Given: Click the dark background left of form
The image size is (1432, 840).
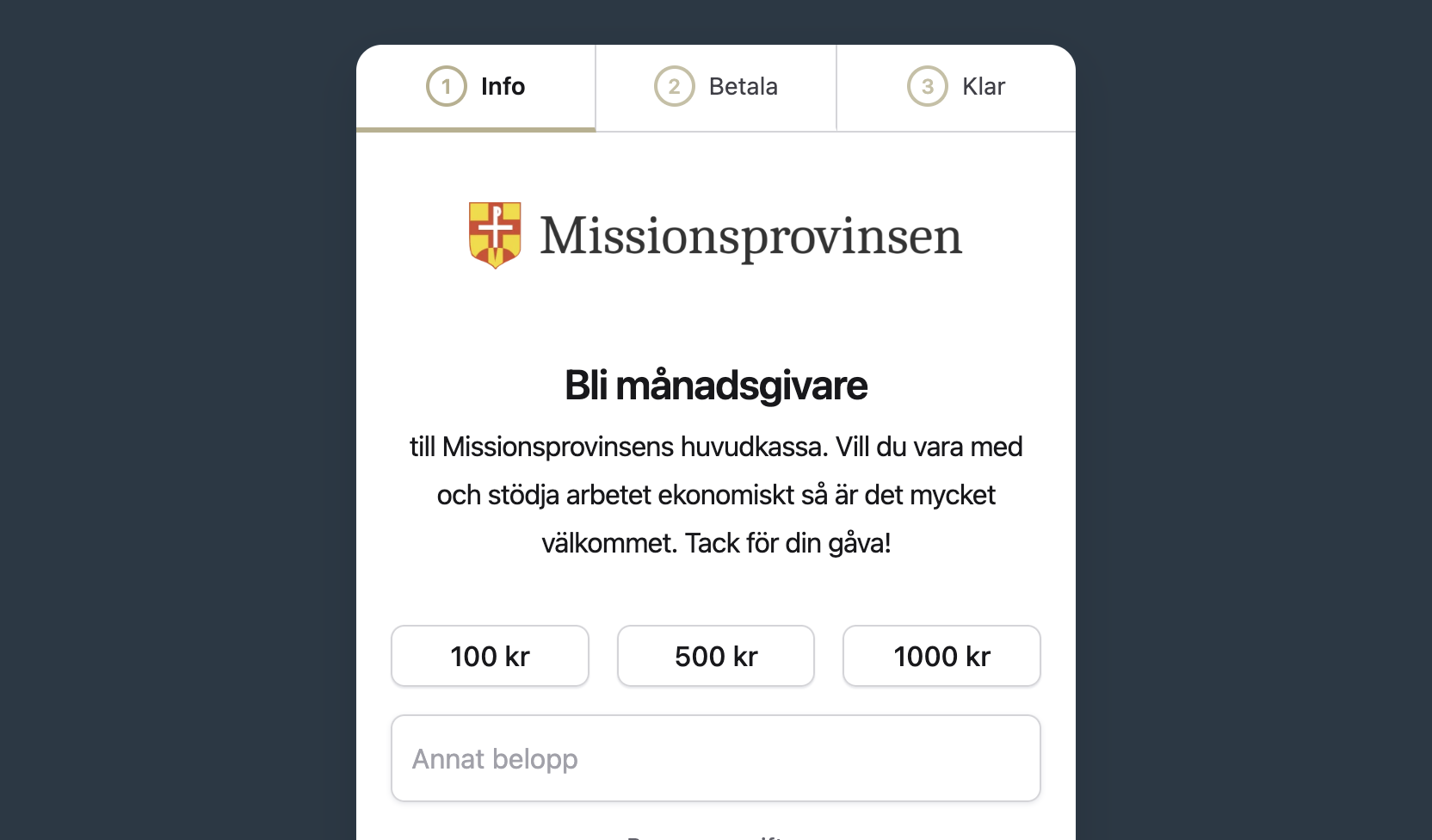Looking at the screenshot, I should pos(172,430).
